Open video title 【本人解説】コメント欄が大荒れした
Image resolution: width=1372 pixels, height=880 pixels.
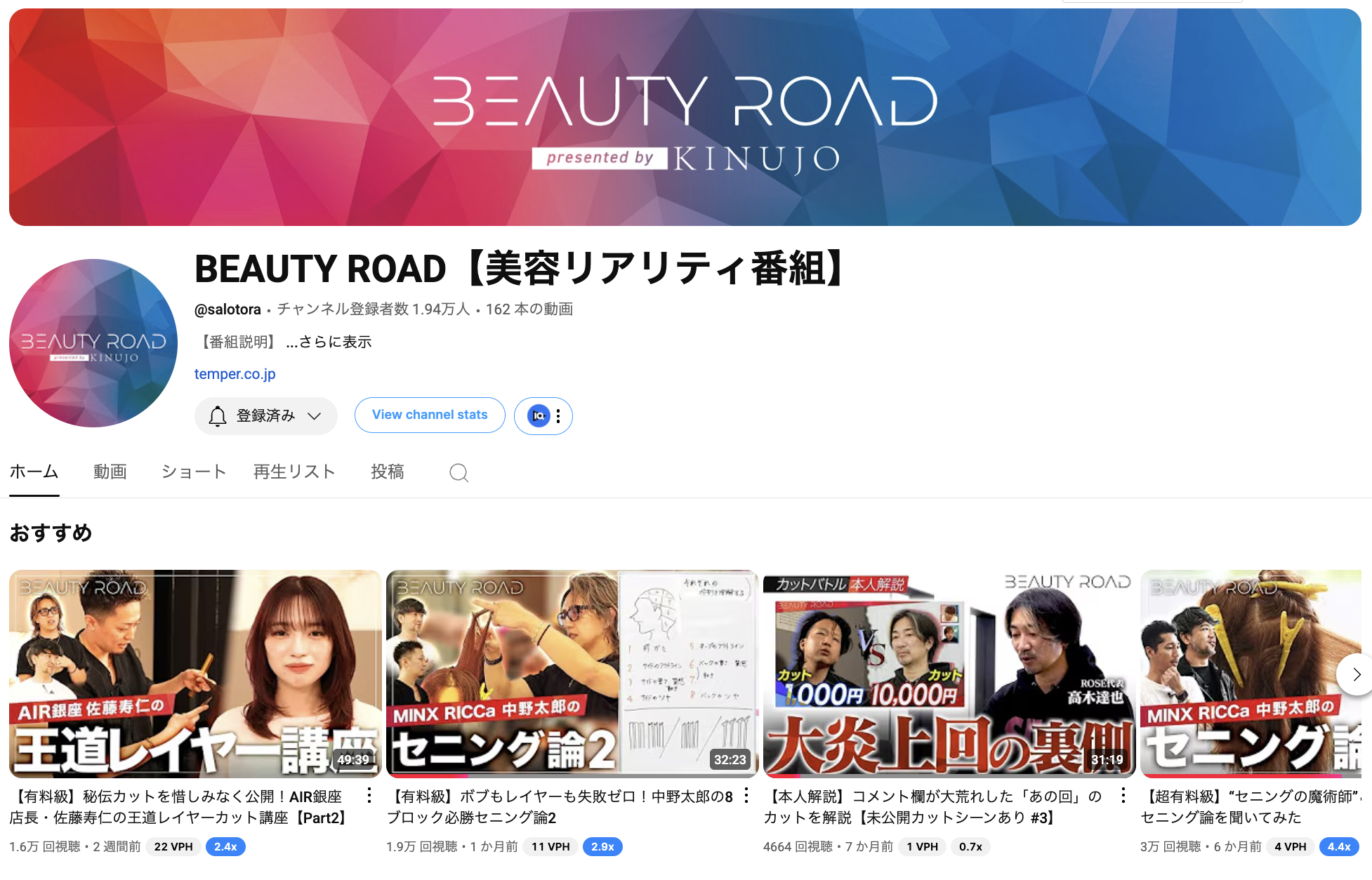point(932,807)
